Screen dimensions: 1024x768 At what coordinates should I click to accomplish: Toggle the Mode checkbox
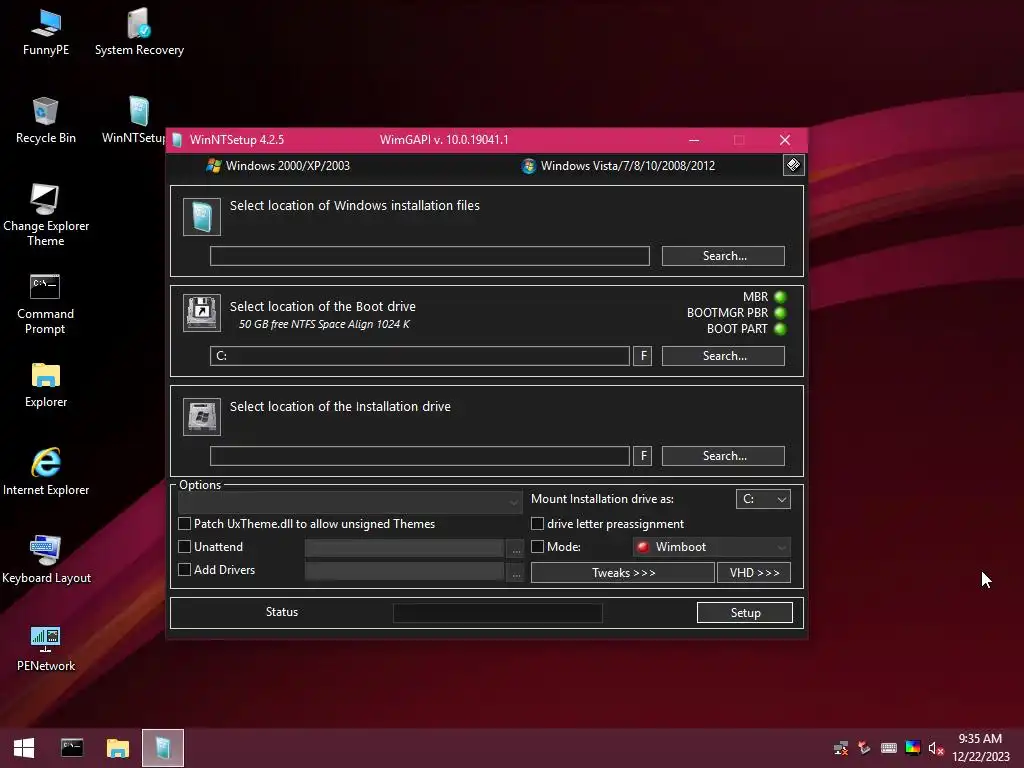tap(537, 547)
